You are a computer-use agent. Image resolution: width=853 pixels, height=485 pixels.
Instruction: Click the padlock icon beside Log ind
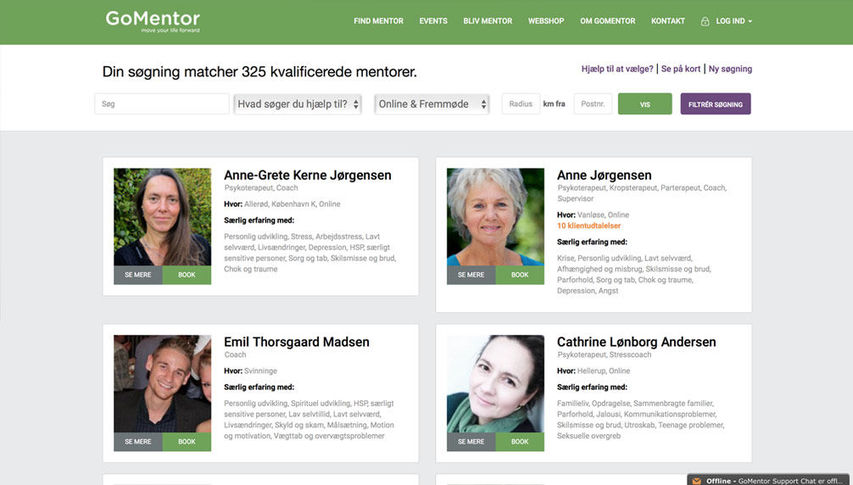click(x=704, y=21)
